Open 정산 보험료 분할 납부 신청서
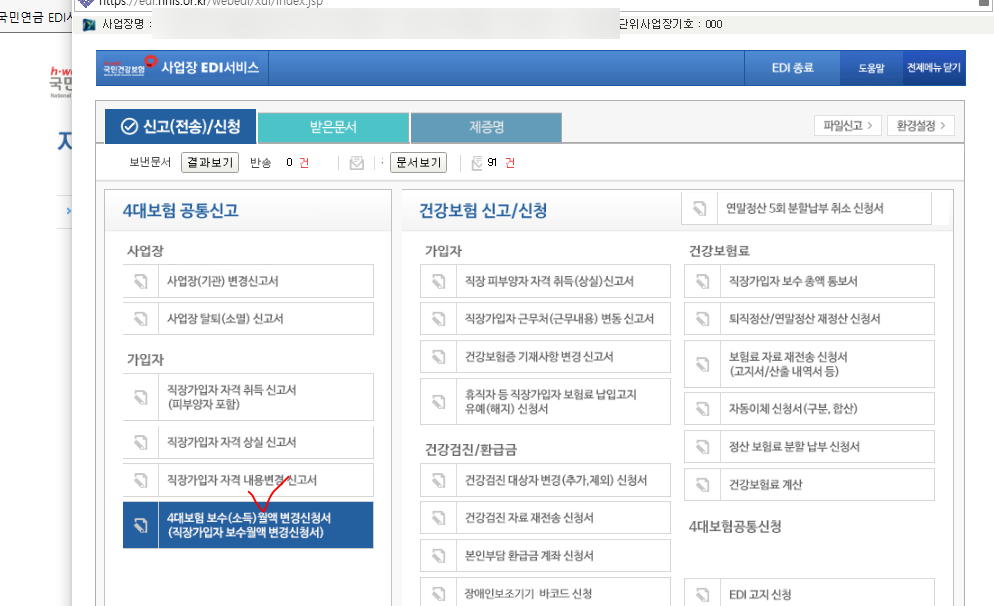994x606 pixels. click(x=810, y=447)
